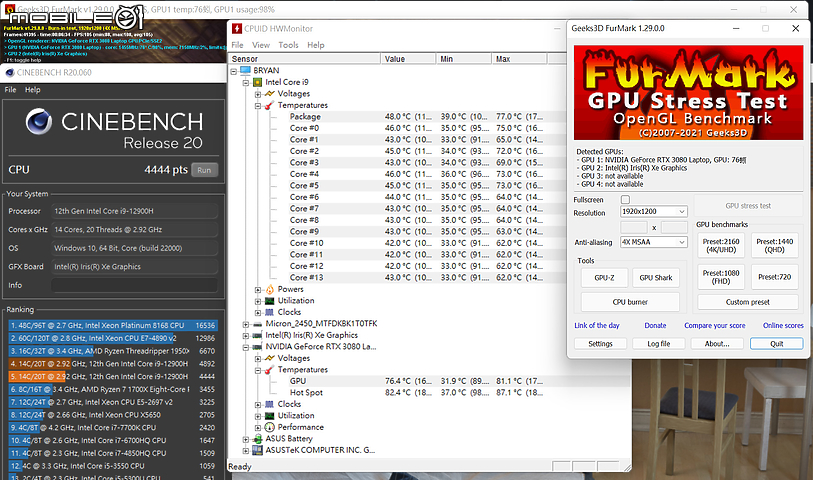Expand the Micron_2450 drive node
813x480 pixels.
pos(246,324)
